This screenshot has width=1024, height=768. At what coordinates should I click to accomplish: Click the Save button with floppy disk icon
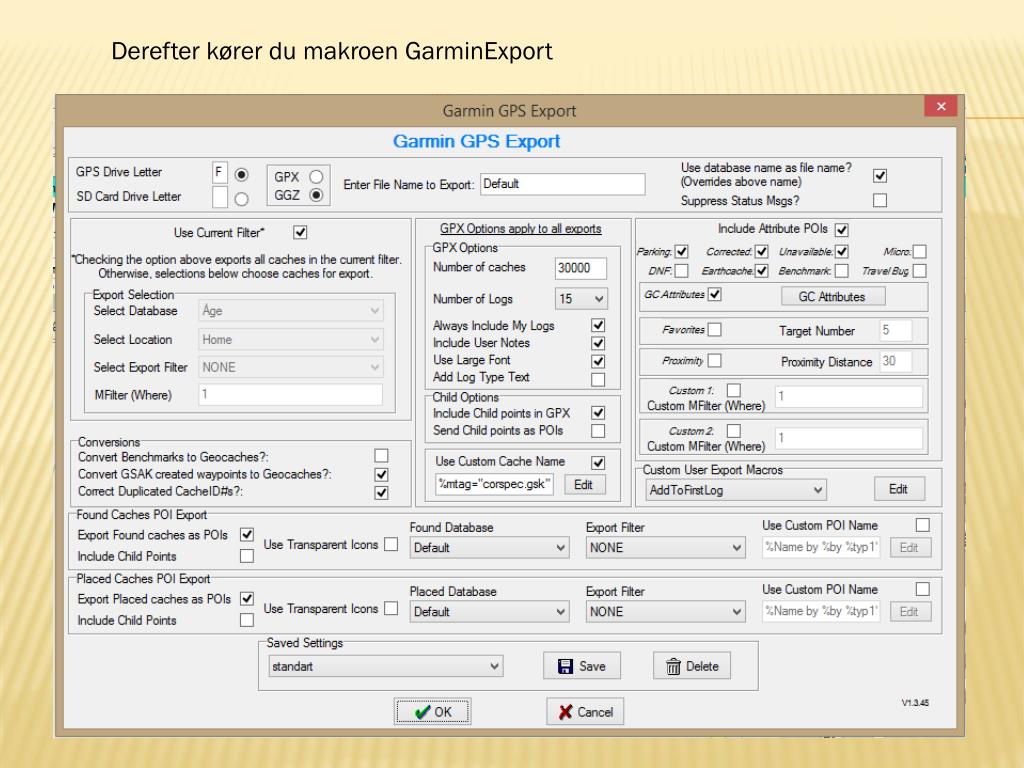click(x=582, y=666)
